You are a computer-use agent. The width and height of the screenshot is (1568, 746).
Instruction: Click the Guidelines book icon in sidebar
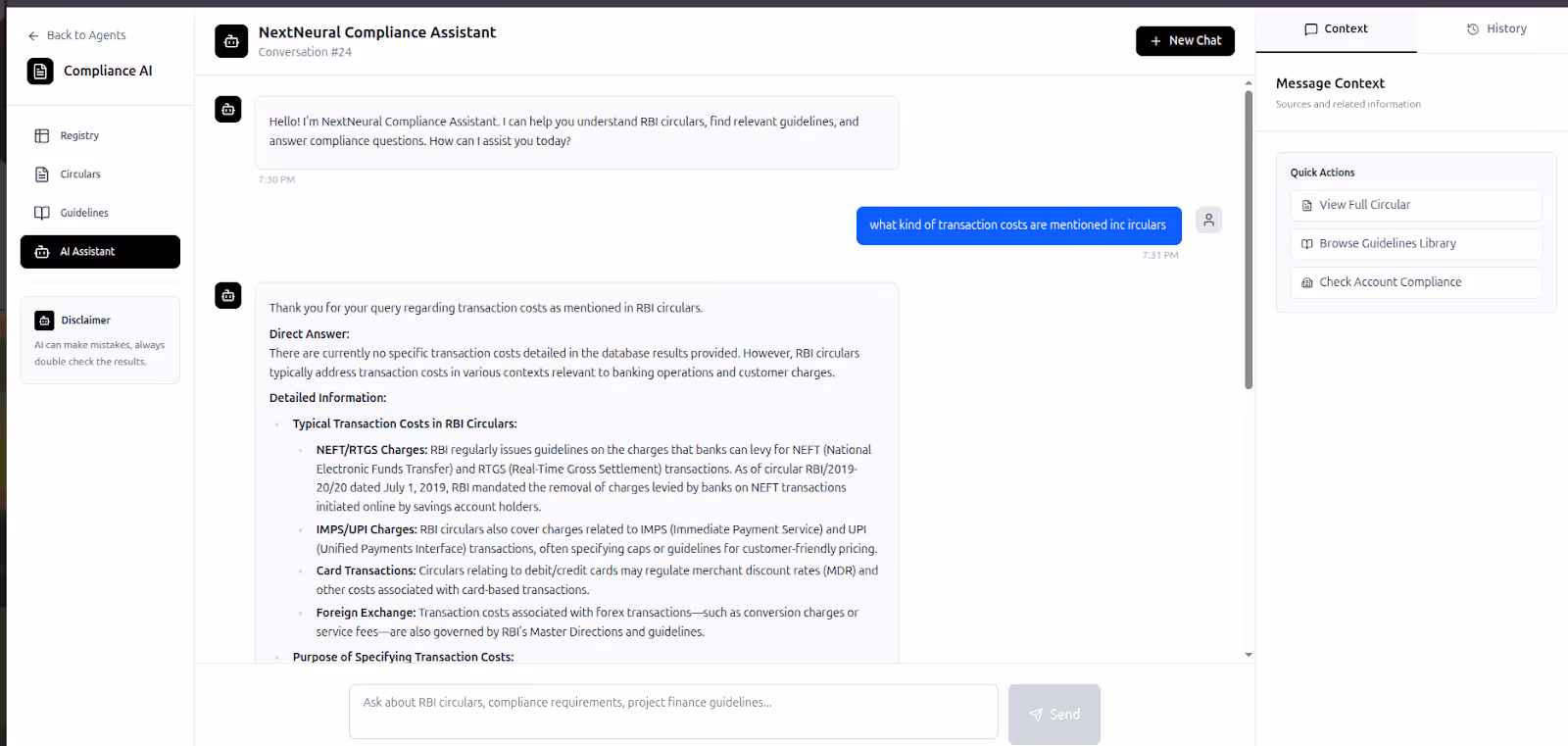click(x=42, y=213)
